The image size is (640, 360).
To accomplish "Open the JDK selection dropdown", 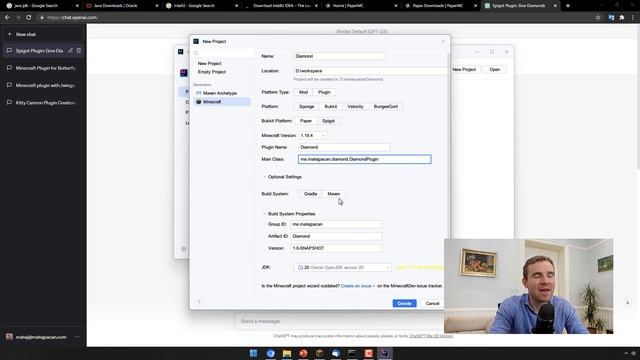I will [x=342, y=267].
